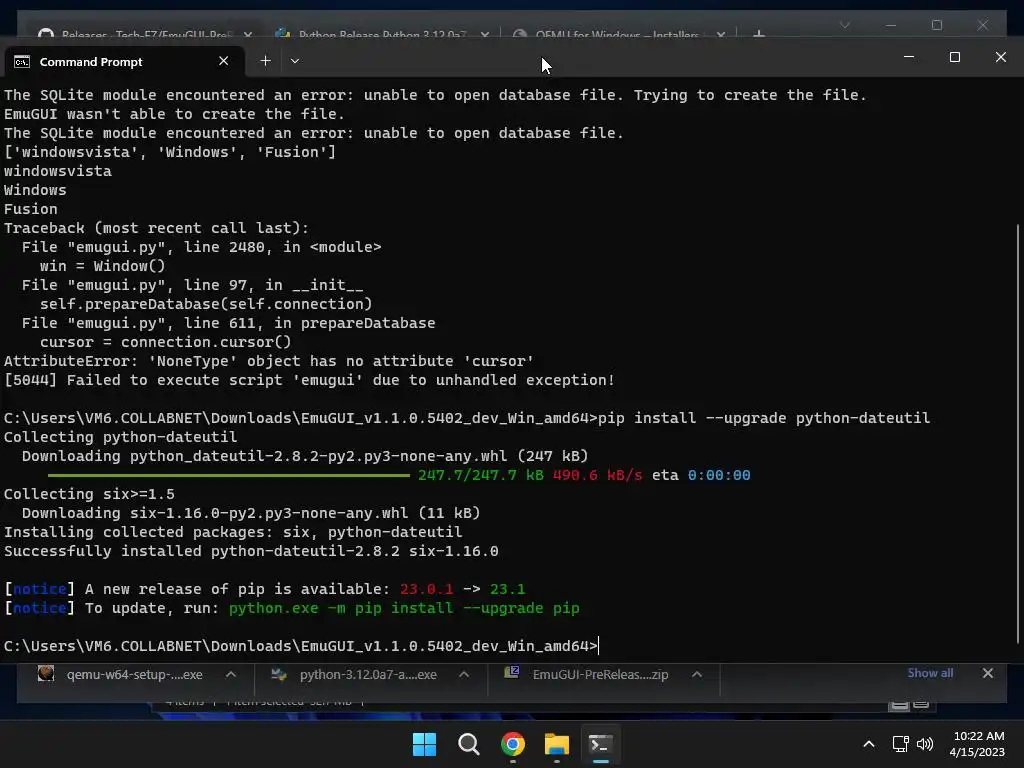Maximize the Command Prompt window
1024x768 pixels.
coord(955,57)
